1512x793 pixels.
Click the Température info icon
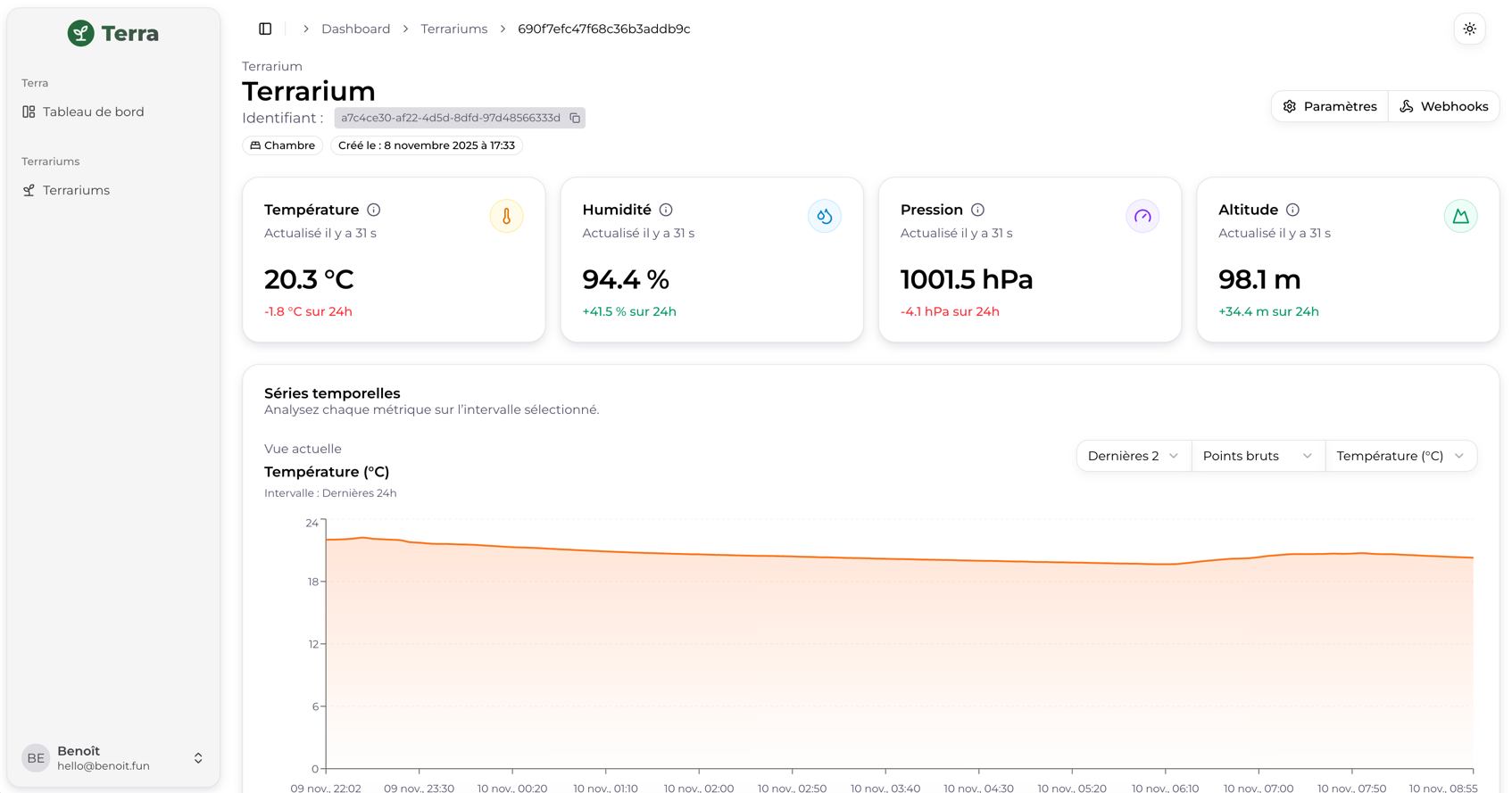pos(374,210)
